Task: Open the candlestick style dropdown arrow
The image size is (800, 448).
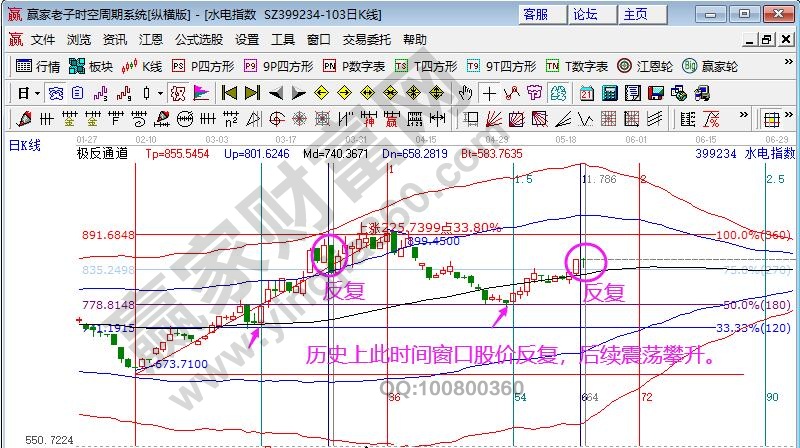Action: (x=159, y=93)
